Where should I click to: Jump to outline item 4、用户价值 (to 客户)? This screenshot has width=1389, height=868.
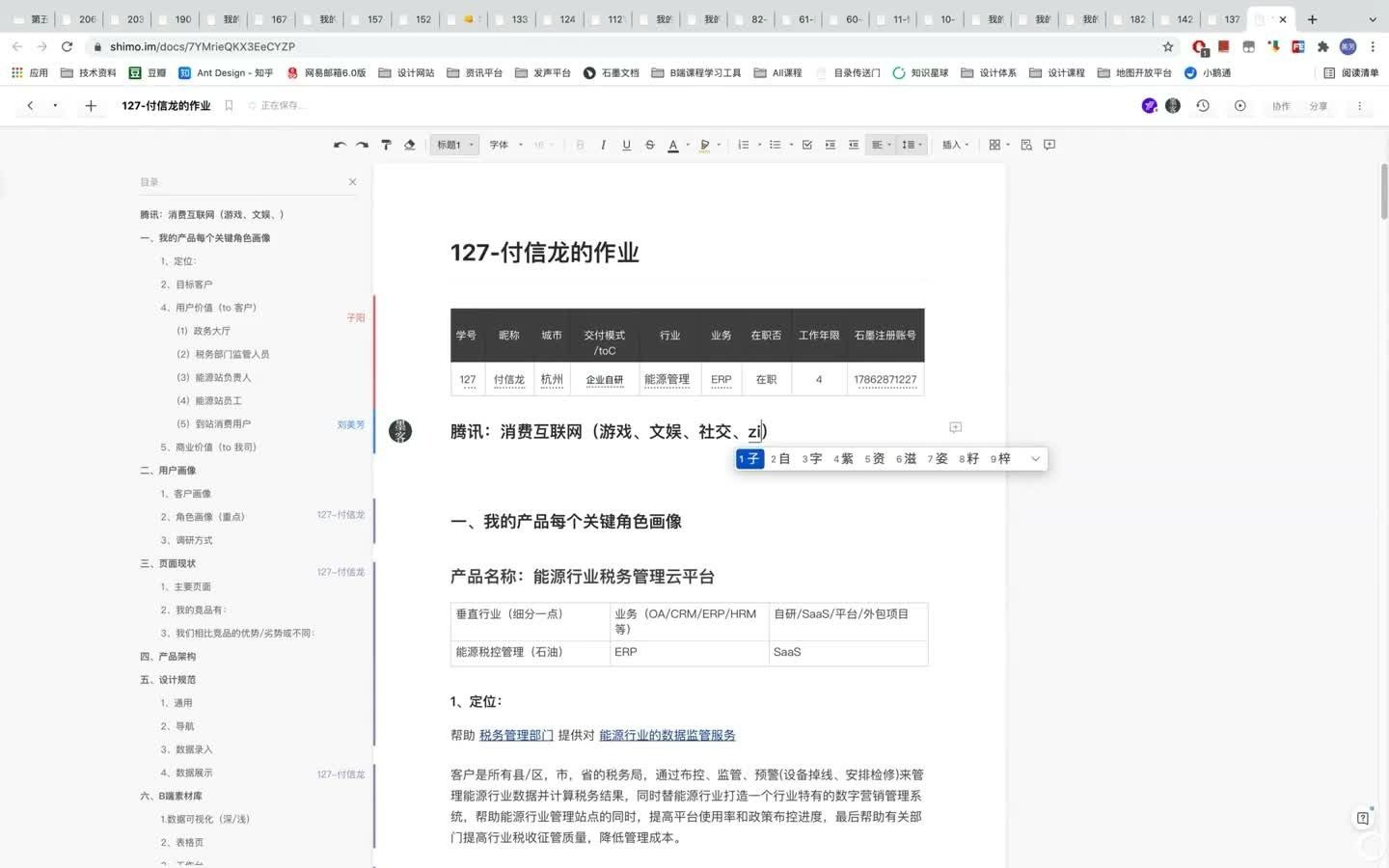[208, 308]
